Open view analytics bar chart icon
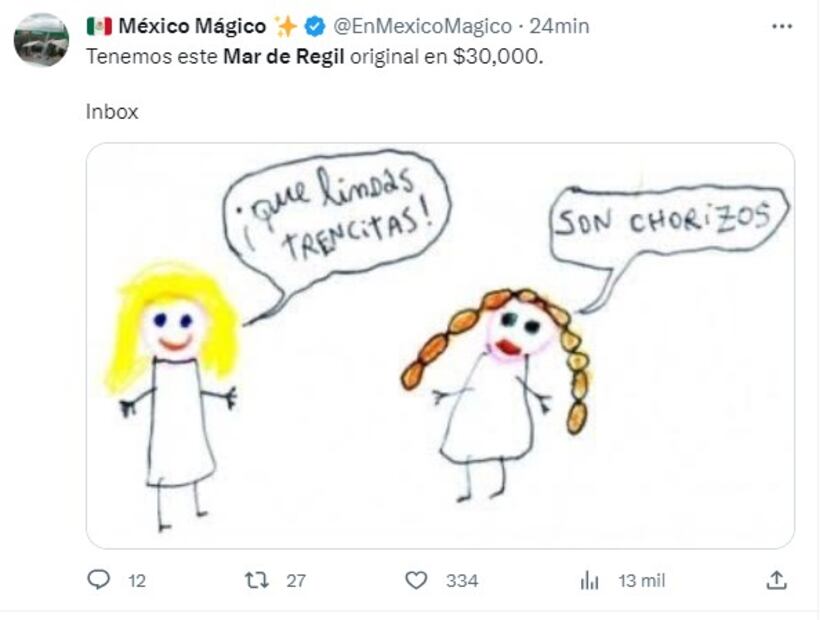The width and height of the screenshot is (823, 620). click(x=590, y=580)
